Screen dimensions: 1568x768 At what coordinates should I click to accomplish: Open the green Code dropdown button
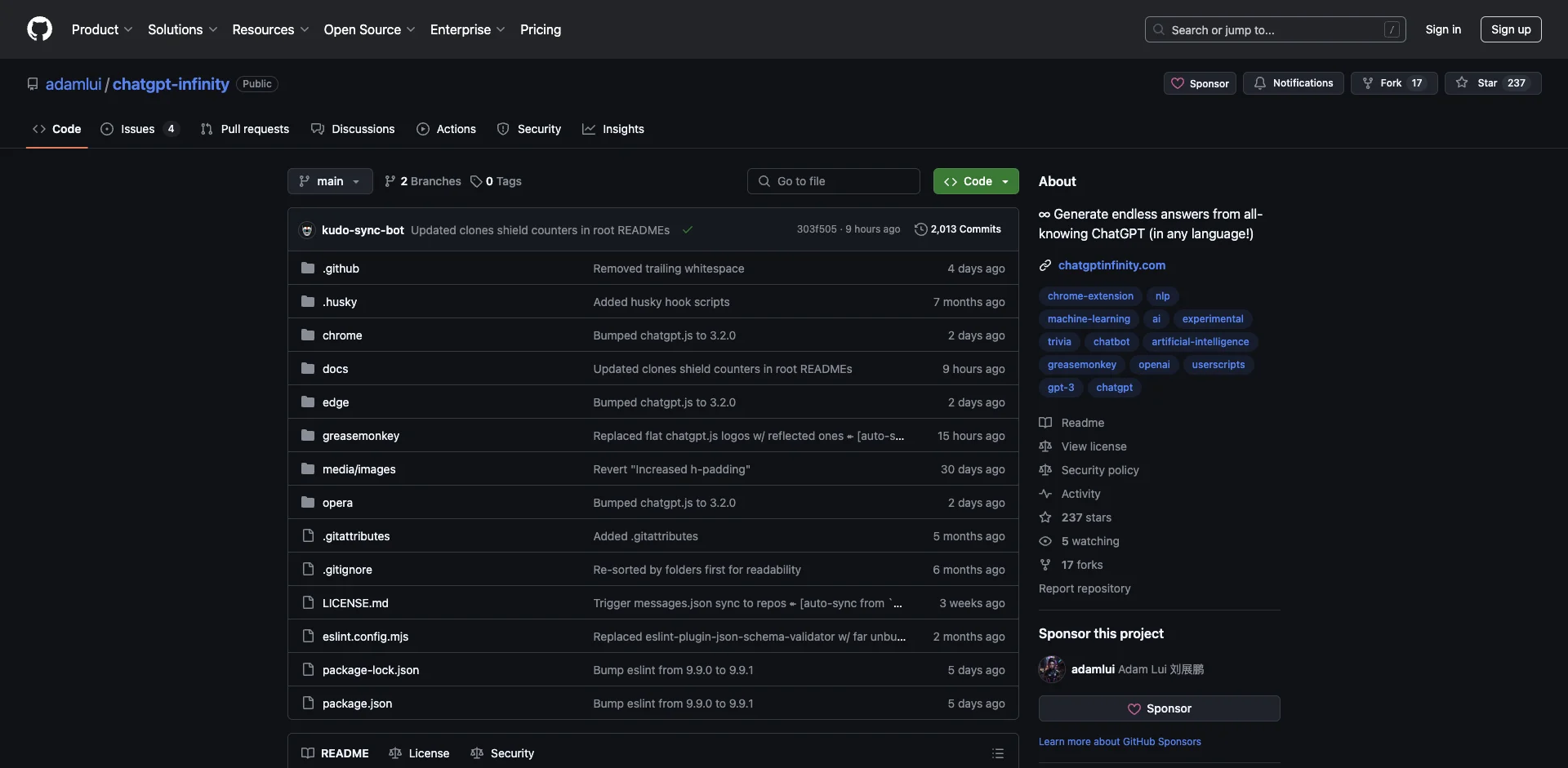(x=976, y=181)
